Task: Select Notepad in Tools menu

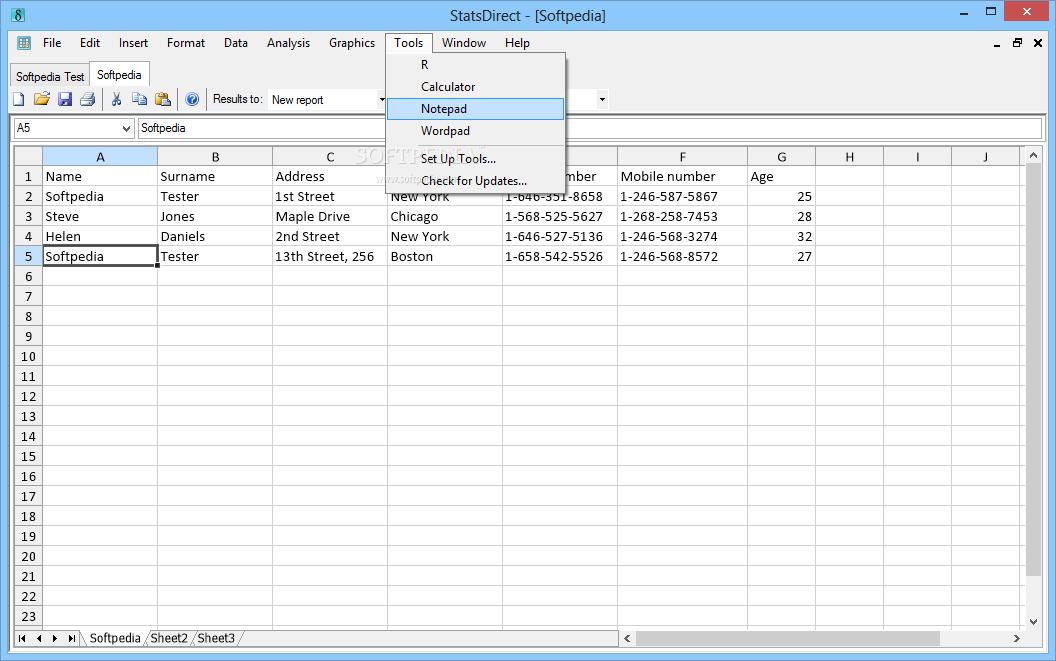Action: tap(475, 109)
